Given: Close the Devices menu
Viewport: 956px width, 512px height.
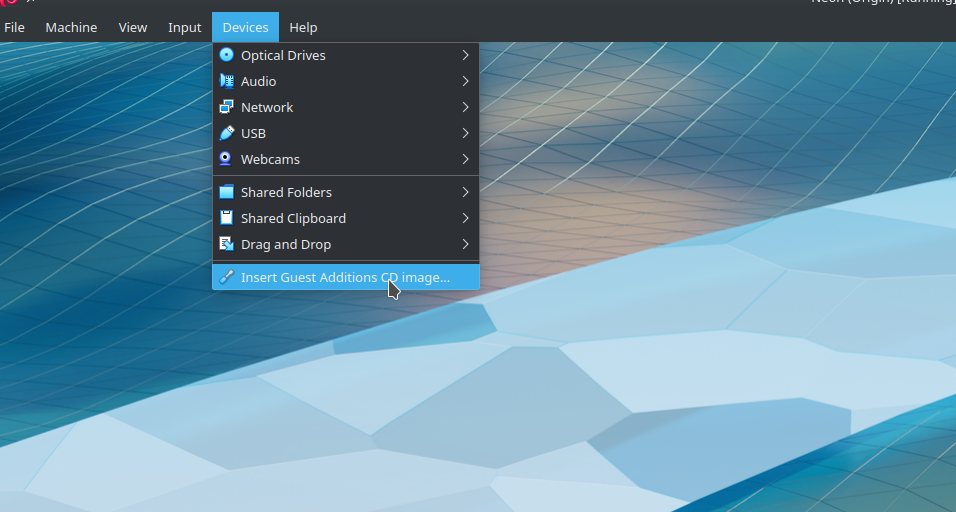Looking at the screenshot, I should click(245, 27).
